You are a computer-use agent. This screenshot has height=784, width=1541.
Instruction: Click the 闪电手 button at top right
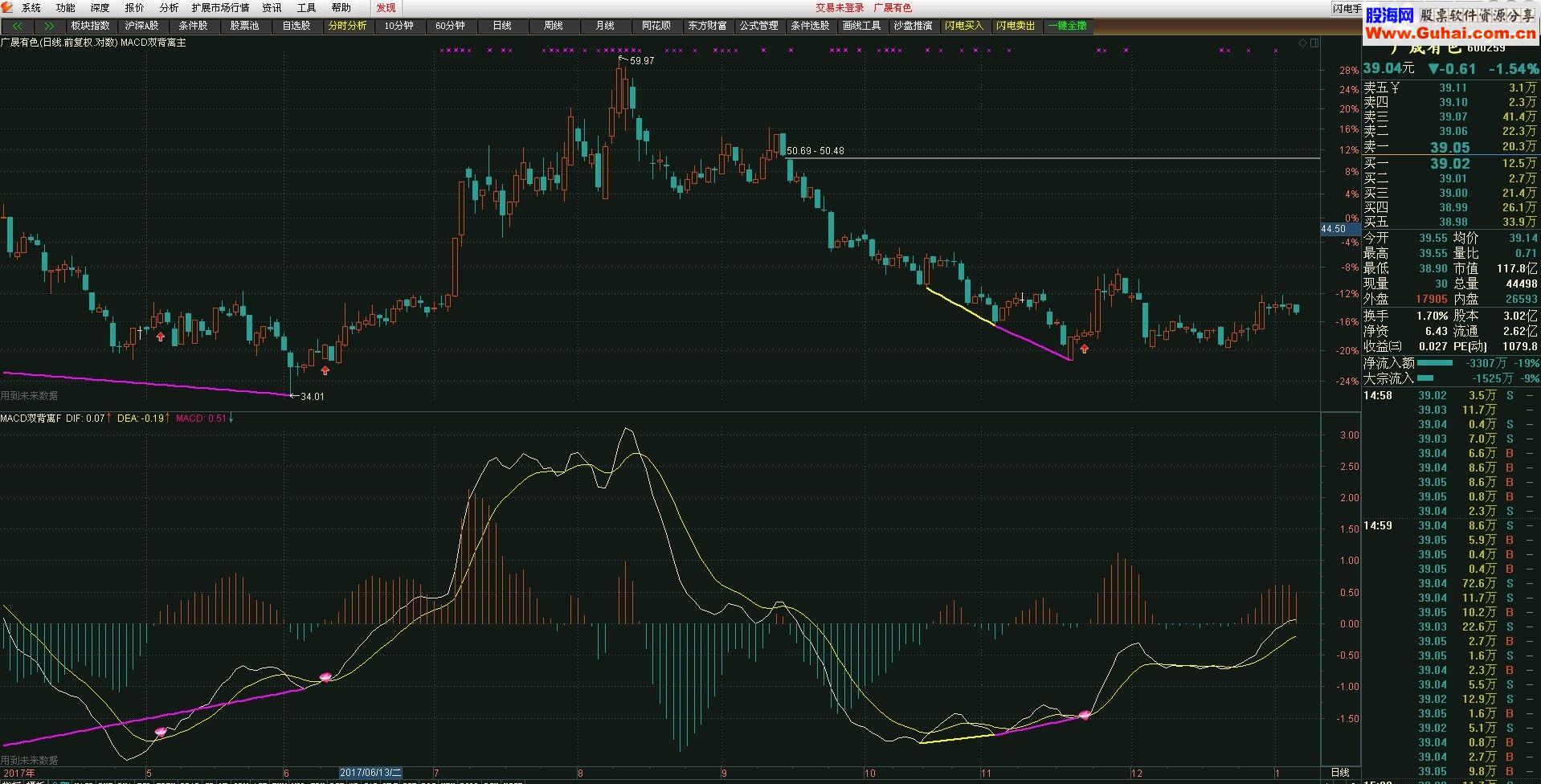(1347, 9)
